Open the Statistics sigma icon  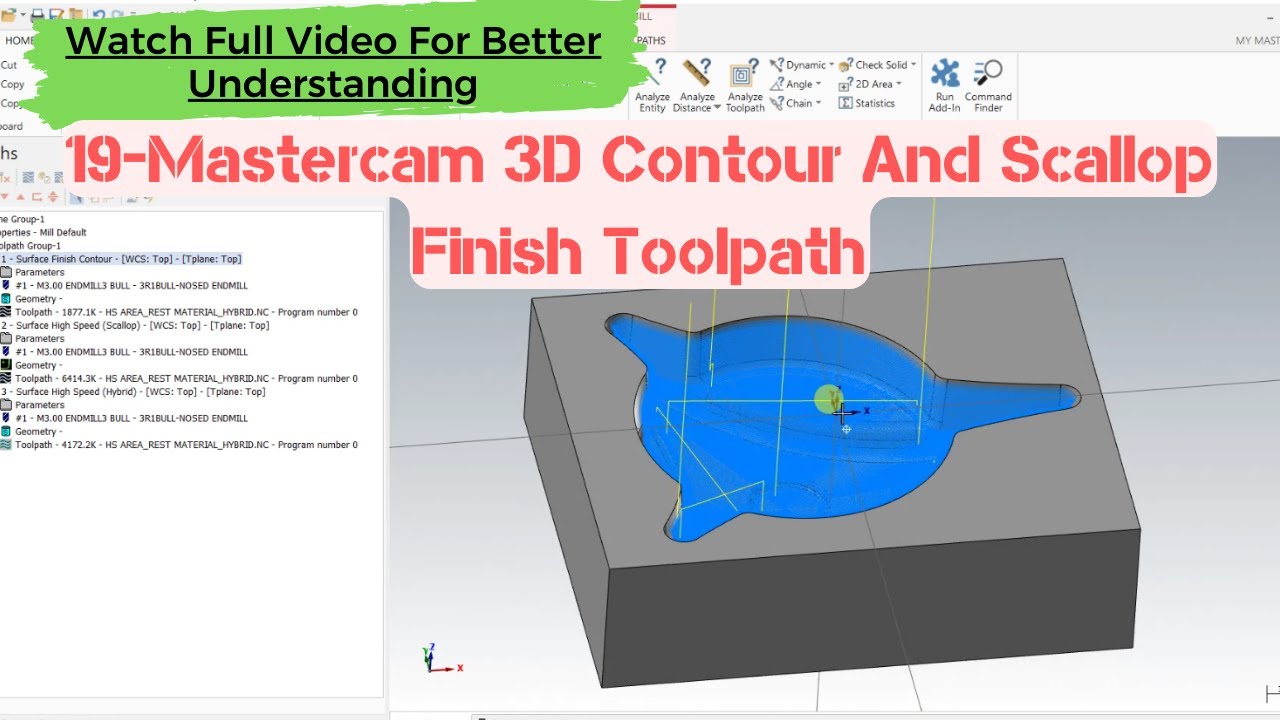click(846, 103)
